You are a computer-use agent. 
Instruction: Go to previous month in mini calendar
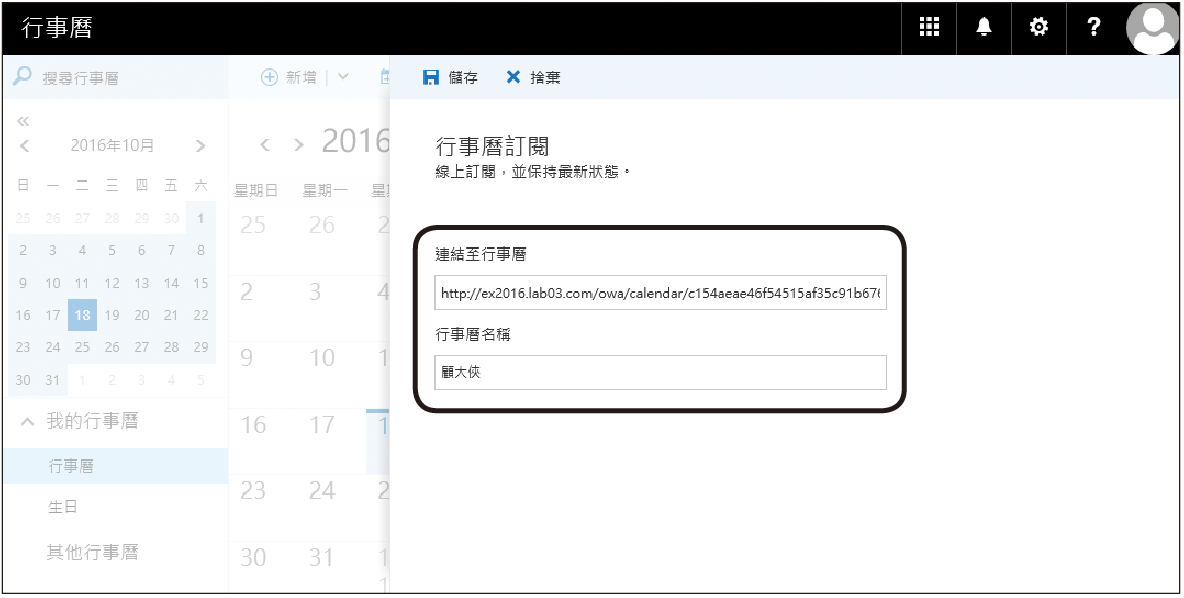tap(24, 146)
